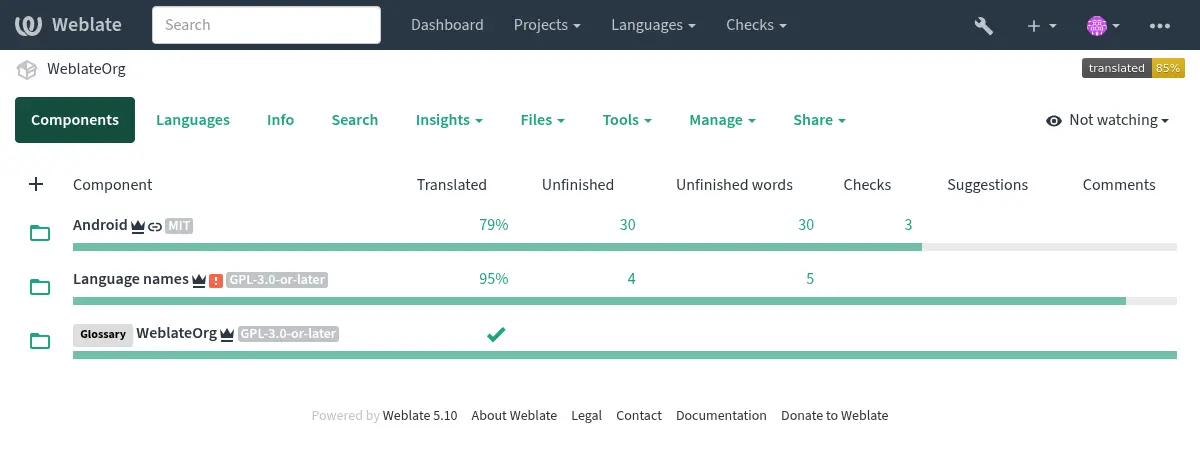
Task: Open Android's 3 failing checks
Action: (x=908, y=225)
